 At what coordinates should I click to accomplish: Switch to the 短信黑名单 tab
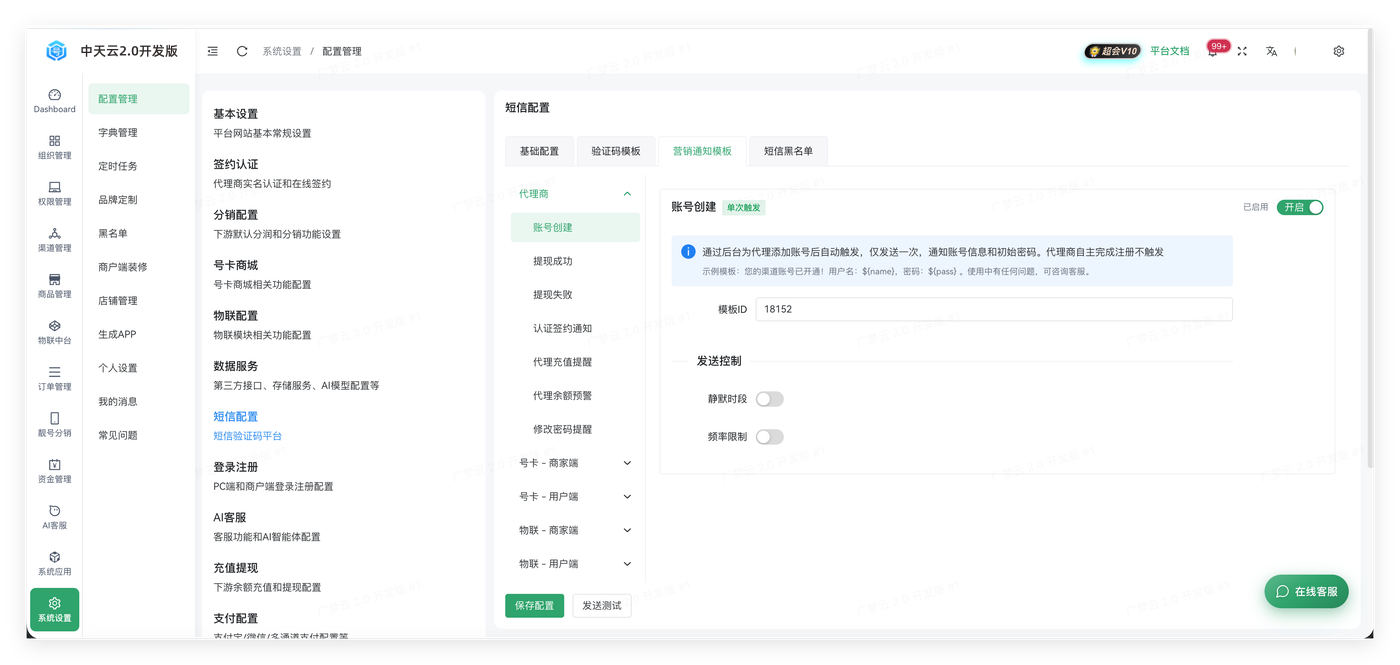click(x=788, y=151)
